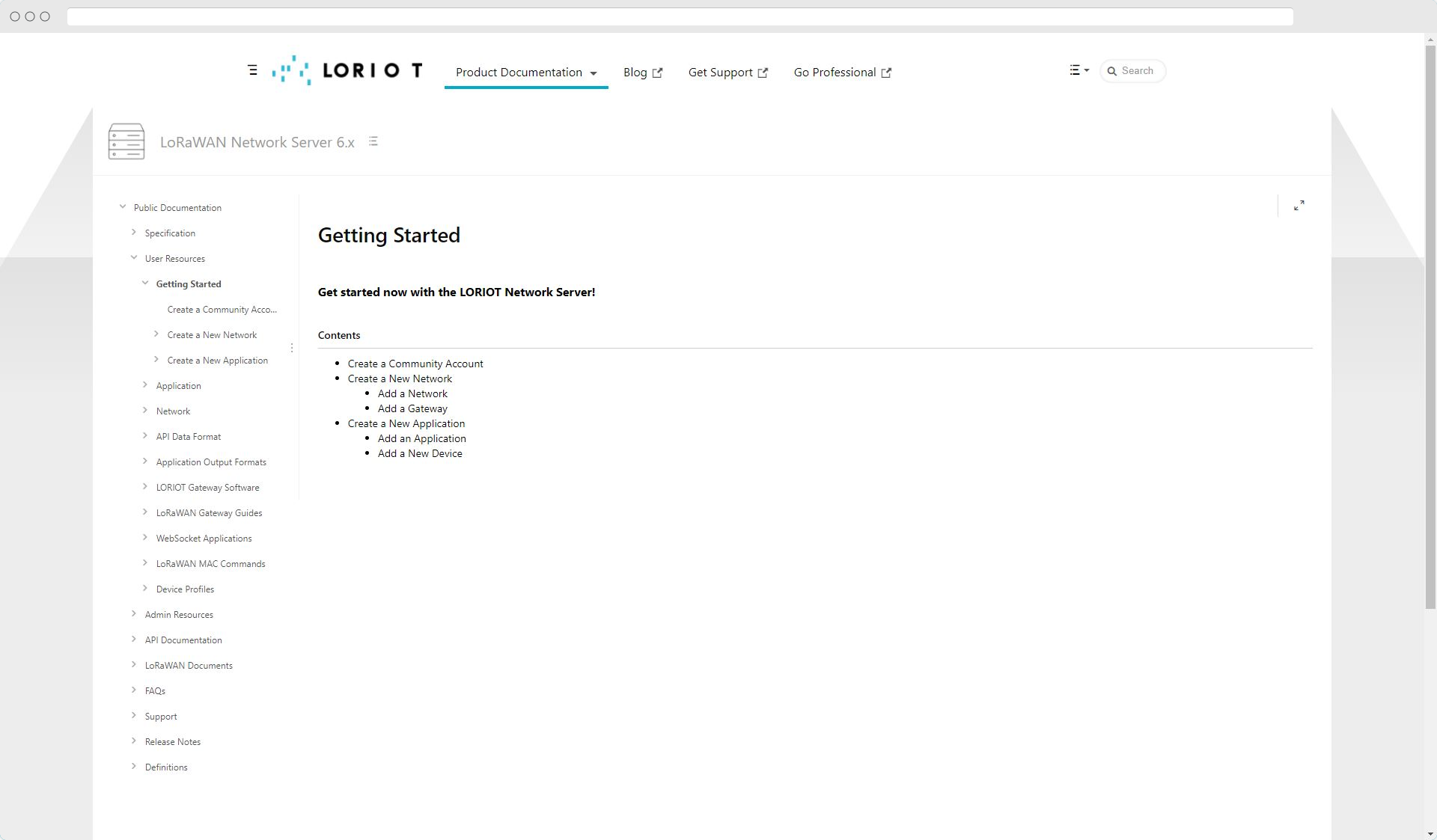
Task: Collapse the Public Documentation tree node
Action: (x=123, y=207)
